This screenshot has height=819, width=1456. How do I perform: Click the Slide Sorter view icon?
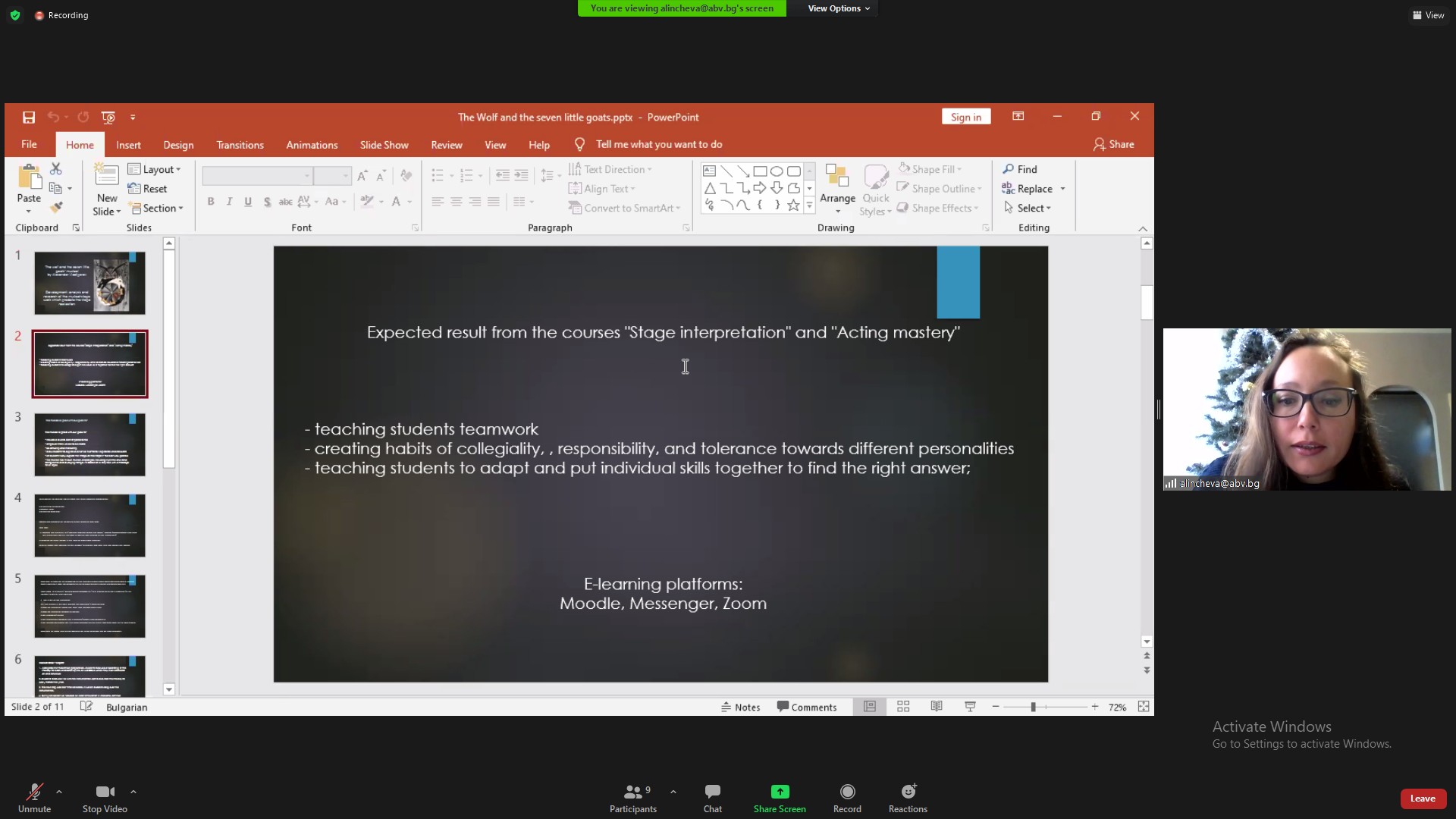click(x=903, y=706)
